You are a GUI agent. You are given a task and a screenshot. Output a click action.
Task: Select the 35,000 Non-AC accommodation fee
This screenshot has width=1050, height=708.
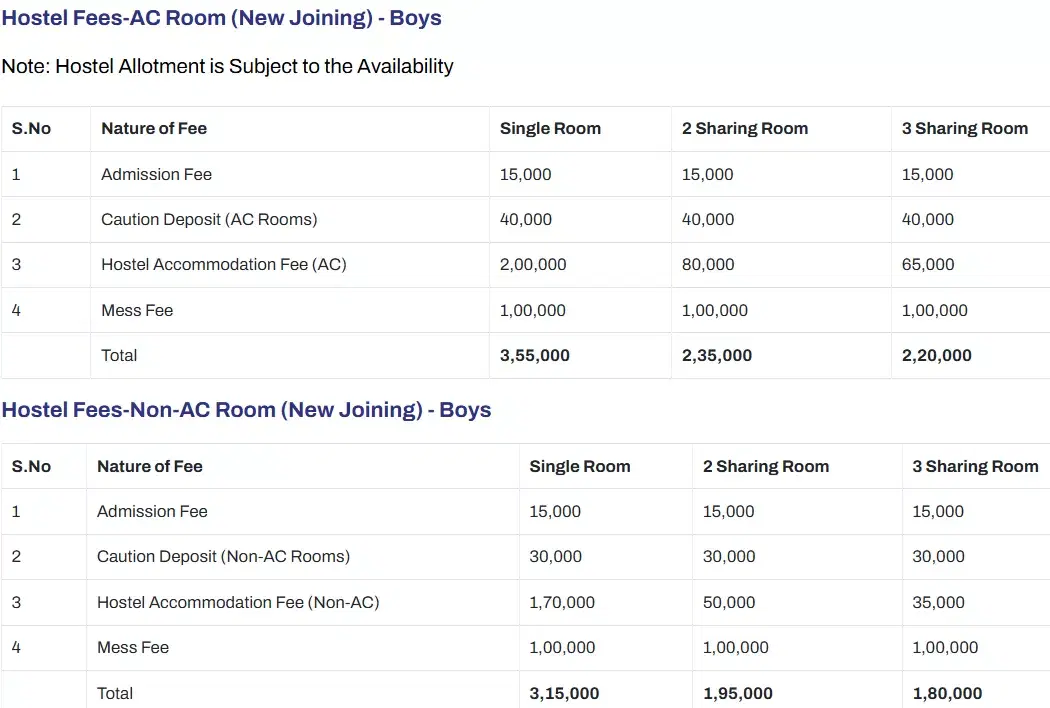(938, 602)
